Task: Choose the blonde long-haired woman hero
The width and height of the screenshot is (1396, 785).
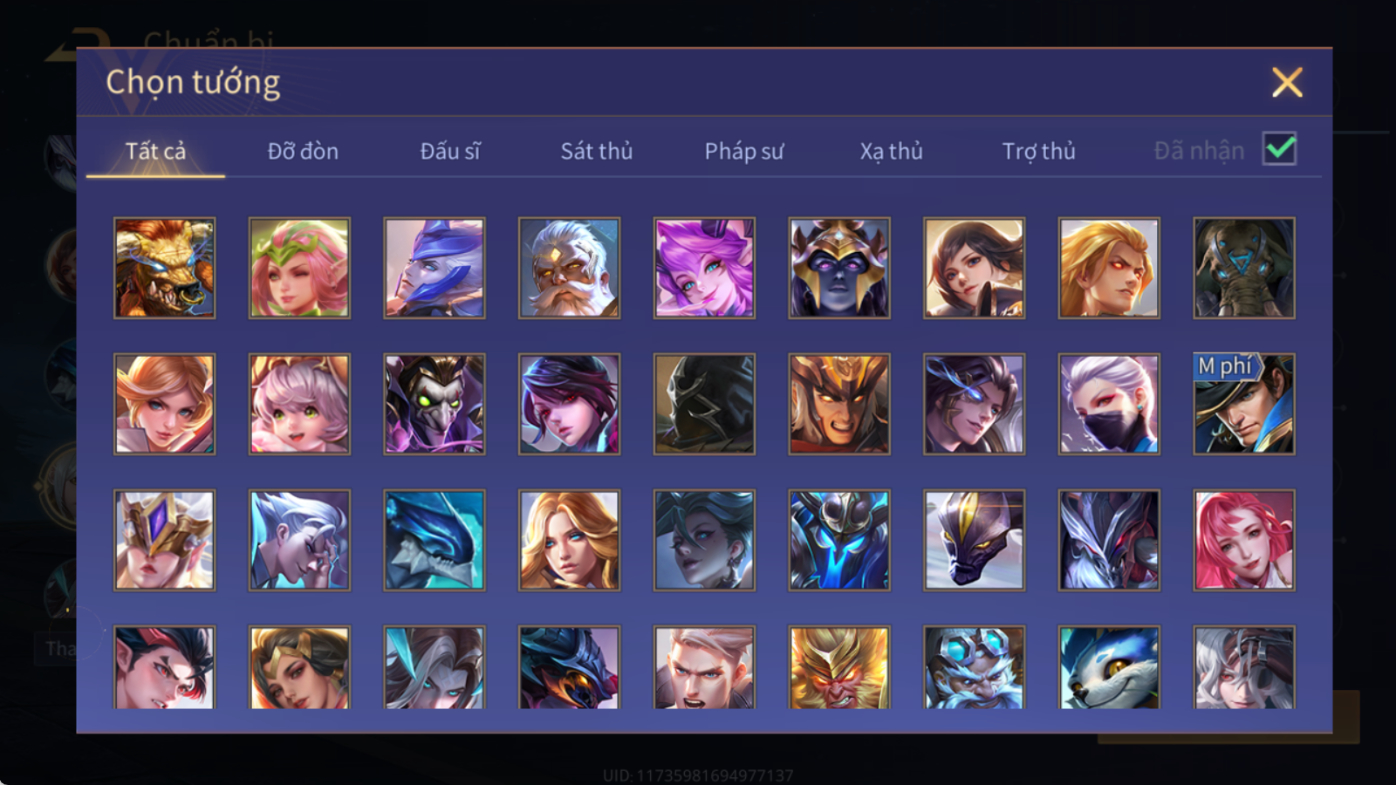Action: tap(569, 540)
